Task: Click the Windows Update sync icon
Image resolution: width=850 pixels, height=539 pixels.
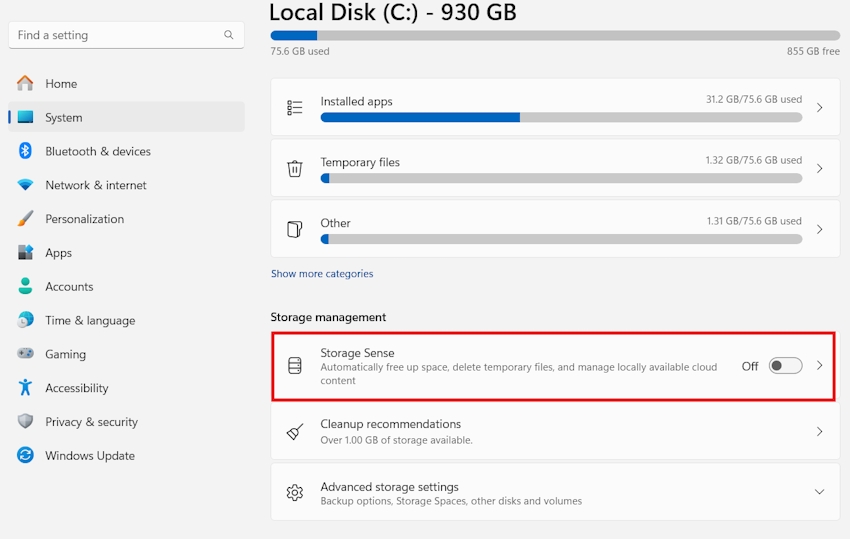Action: coord(25,455)
